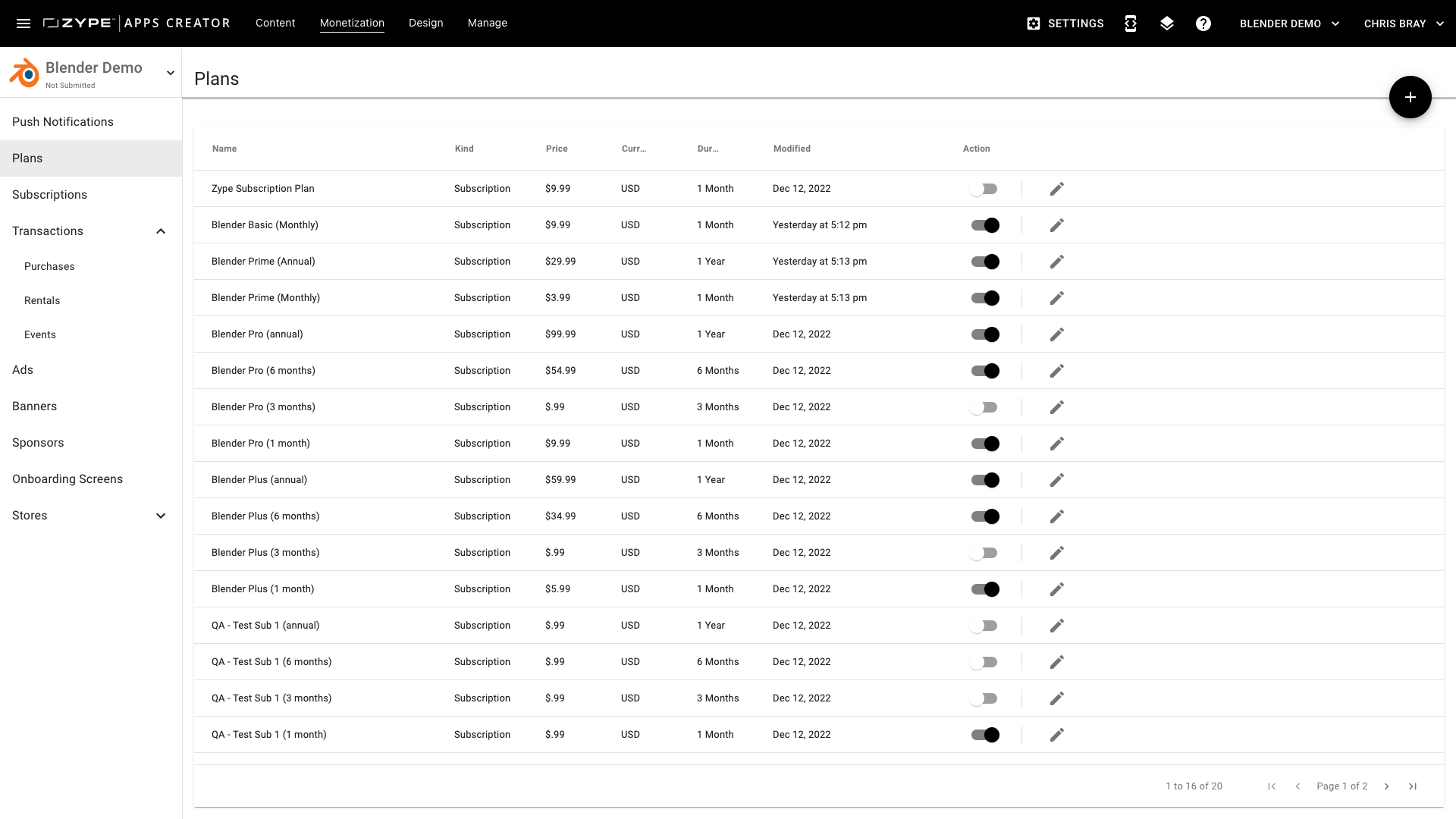Expand the Stores sidebar section

coord(161,516)
